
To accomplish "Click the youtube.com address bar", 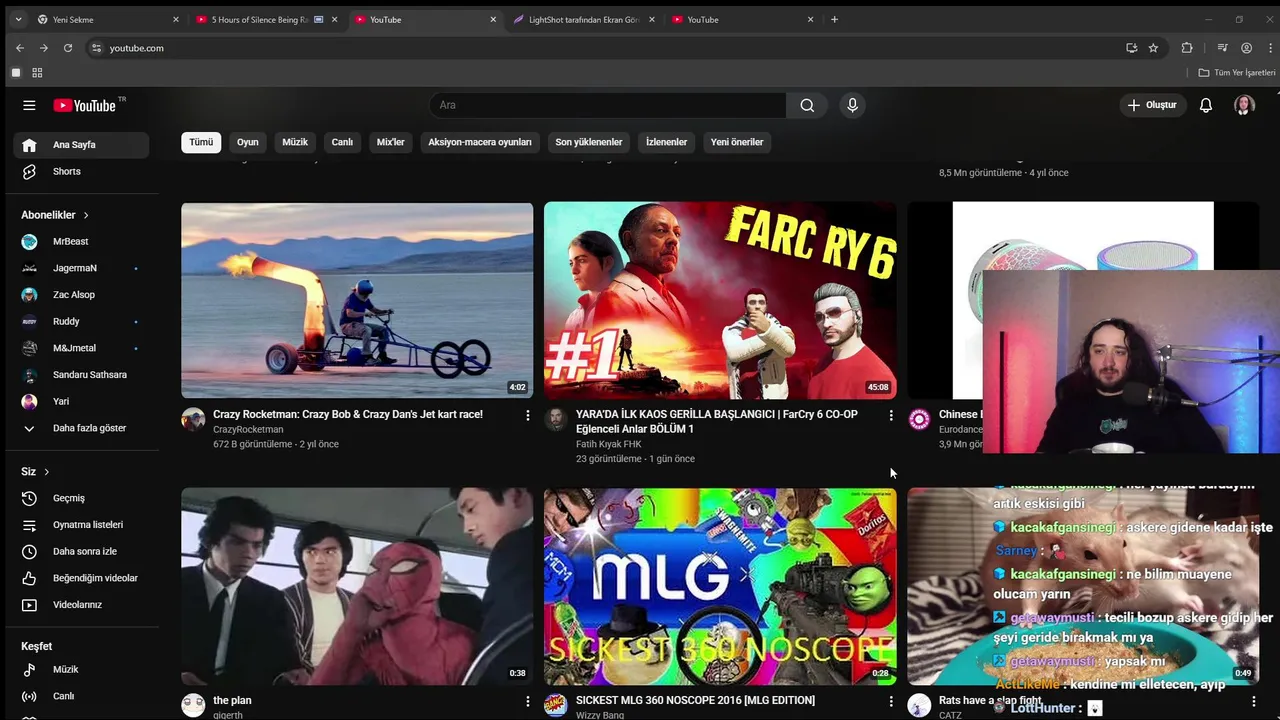I will point(600,48).
